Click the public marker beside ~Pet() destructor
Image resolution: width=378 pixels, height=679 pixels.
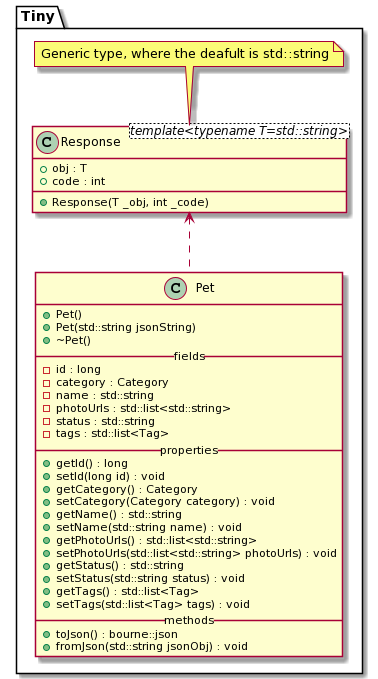point(47,341)
